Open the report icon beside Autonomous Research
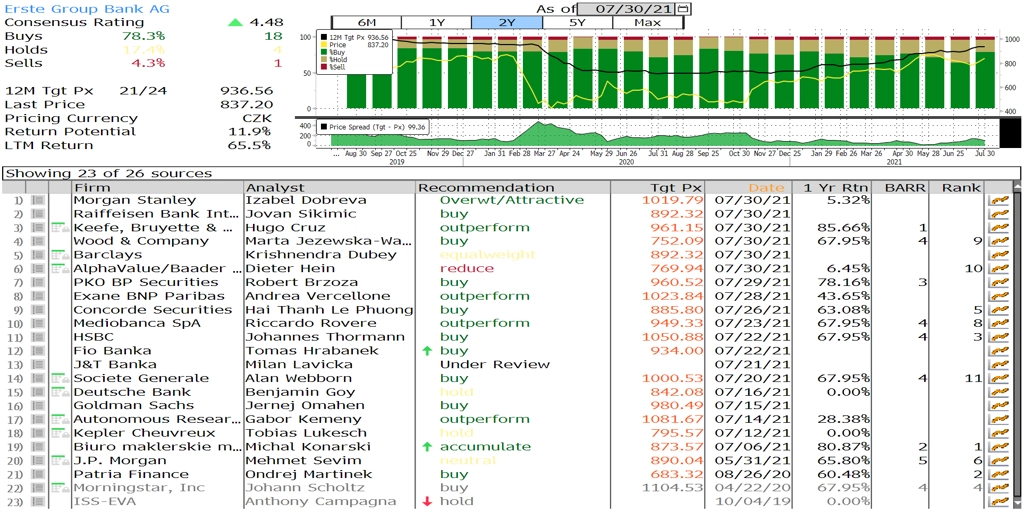 click(60, 419)
